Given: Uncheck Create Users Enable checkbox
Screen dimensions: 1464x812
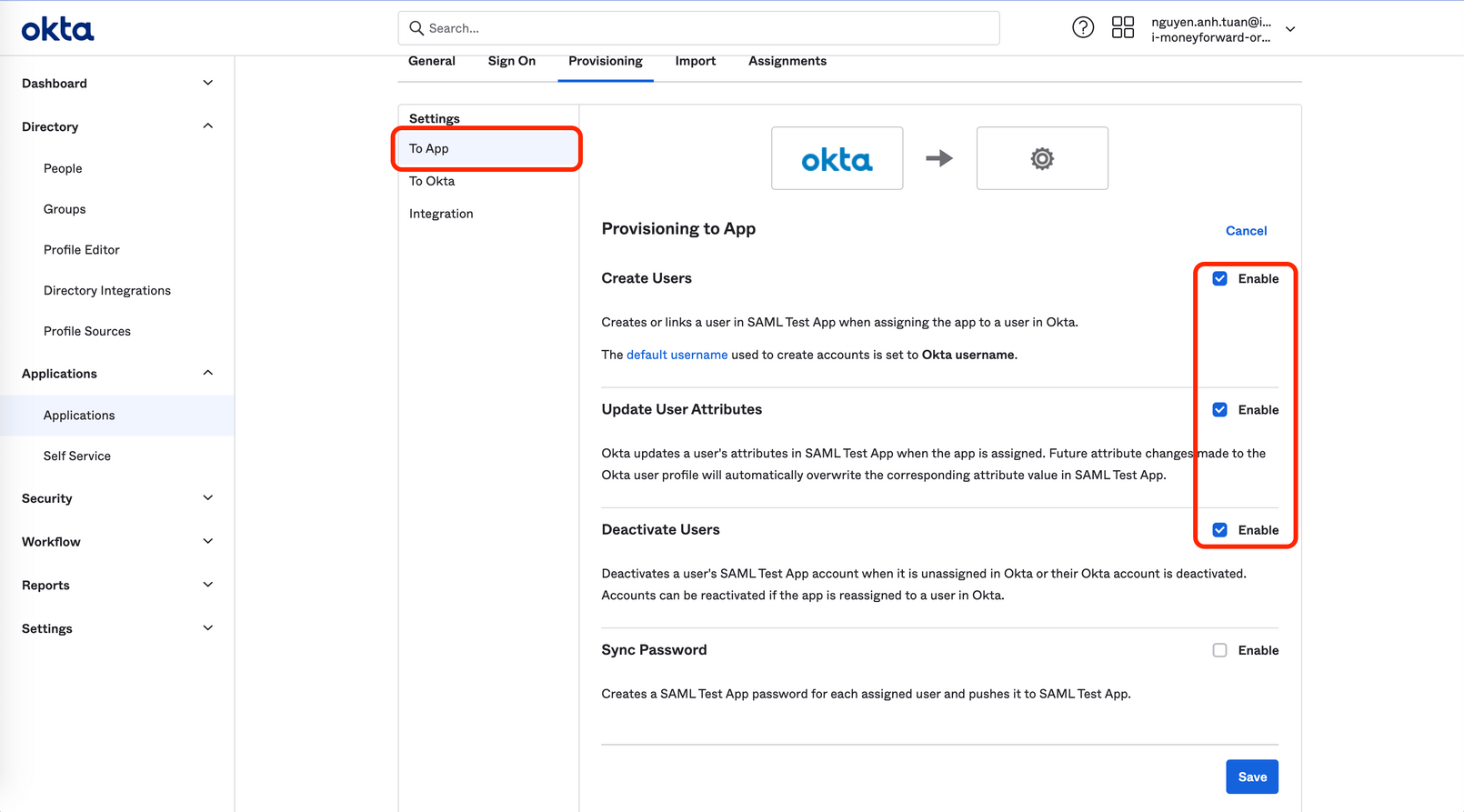Looking at the screenshot, I should click(x=1219, y=279).
